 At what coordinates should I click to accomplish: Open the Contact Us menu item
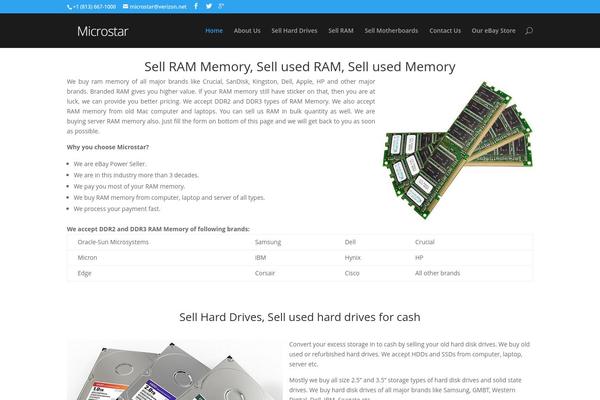[x=445, y=31]
